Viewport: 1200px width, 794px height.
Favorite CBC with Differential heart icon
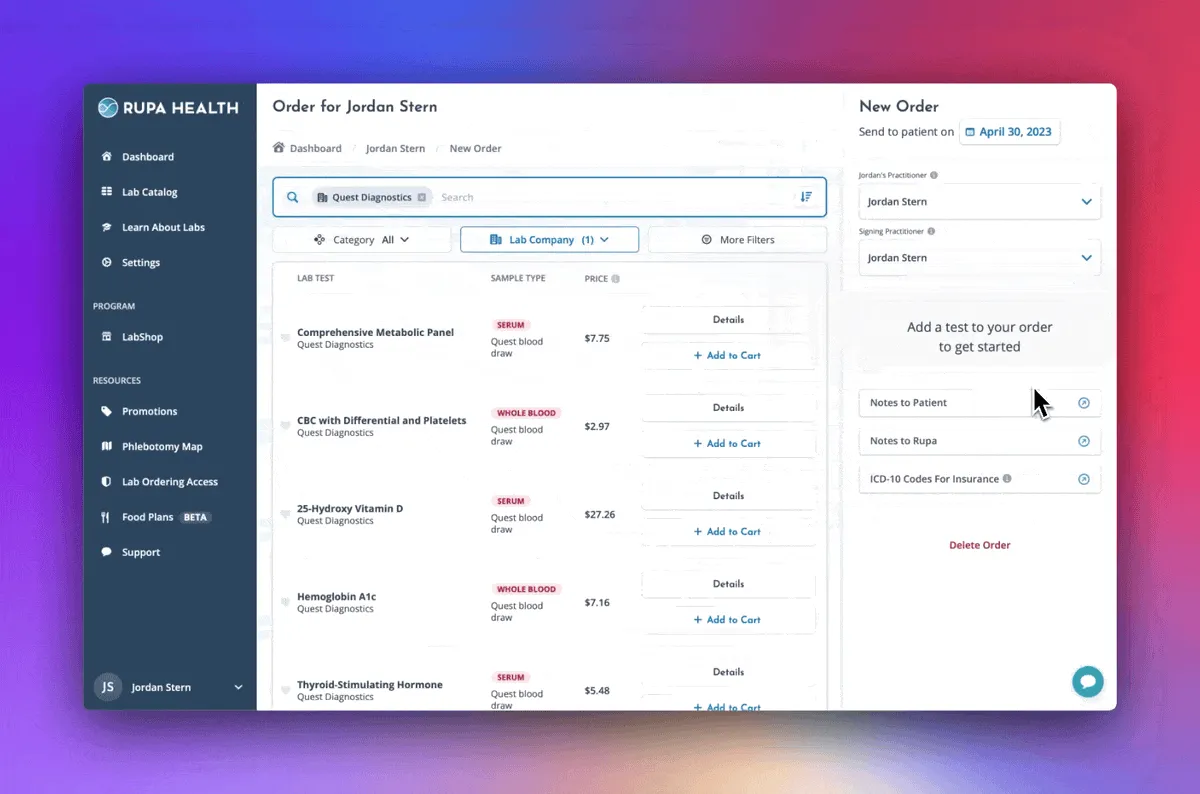(x=285, y=426)
